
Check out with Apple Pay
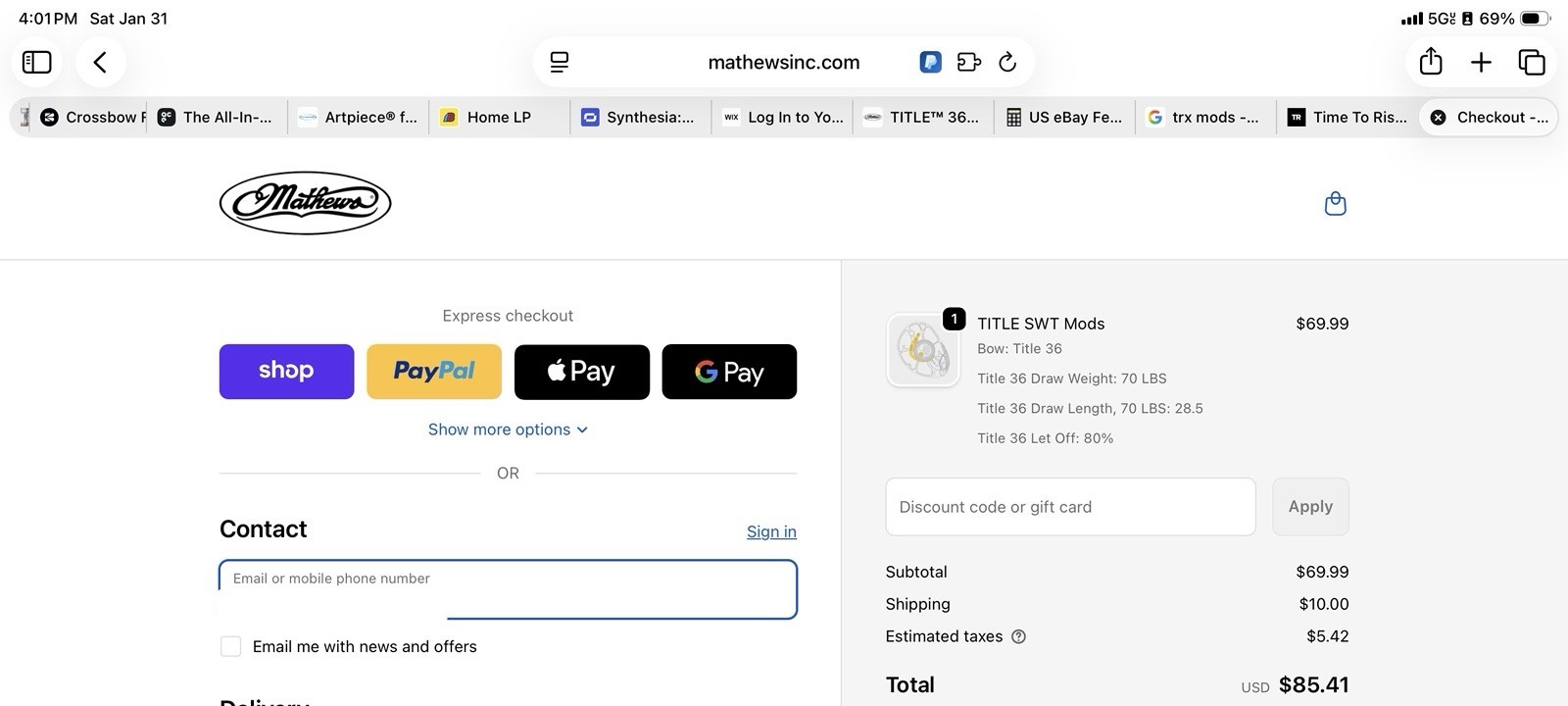click(x=582, y=372)
